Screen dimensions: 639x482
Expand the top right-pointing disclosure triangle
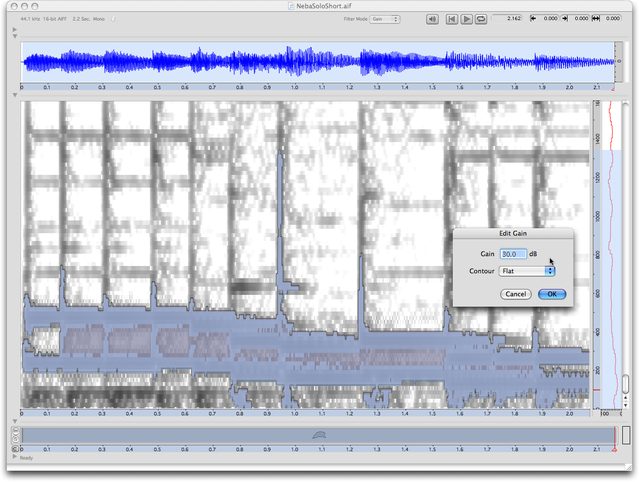pos(14,29)
